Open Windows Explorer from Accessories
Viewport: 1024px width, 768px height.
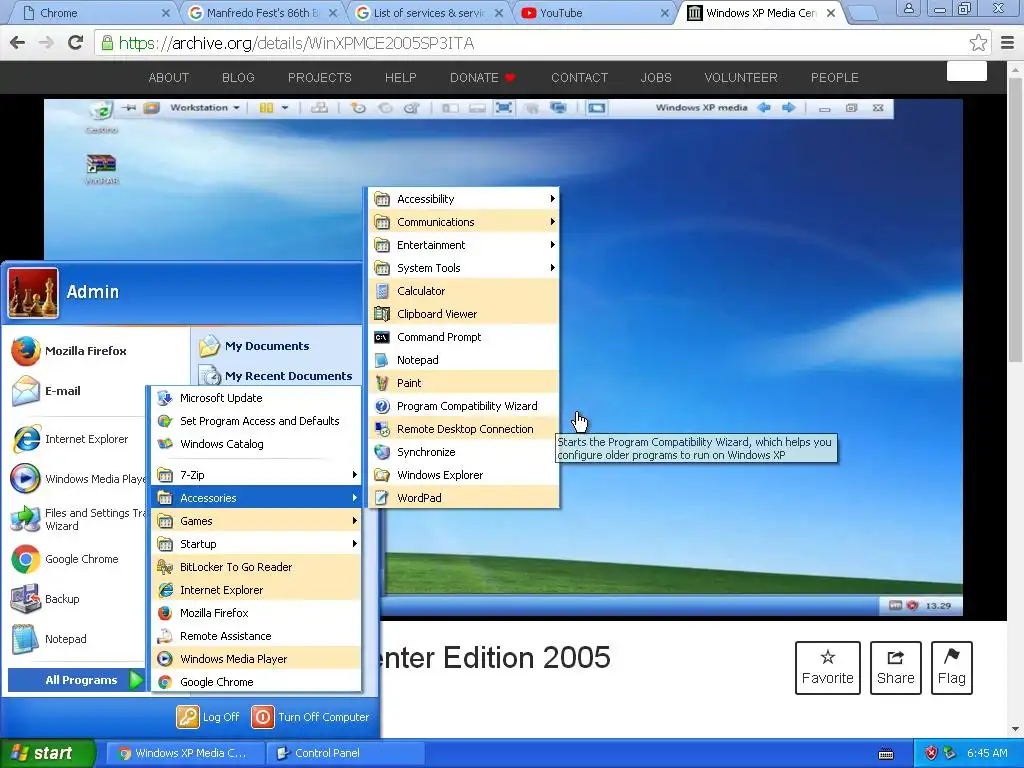(x=464, y=475)
